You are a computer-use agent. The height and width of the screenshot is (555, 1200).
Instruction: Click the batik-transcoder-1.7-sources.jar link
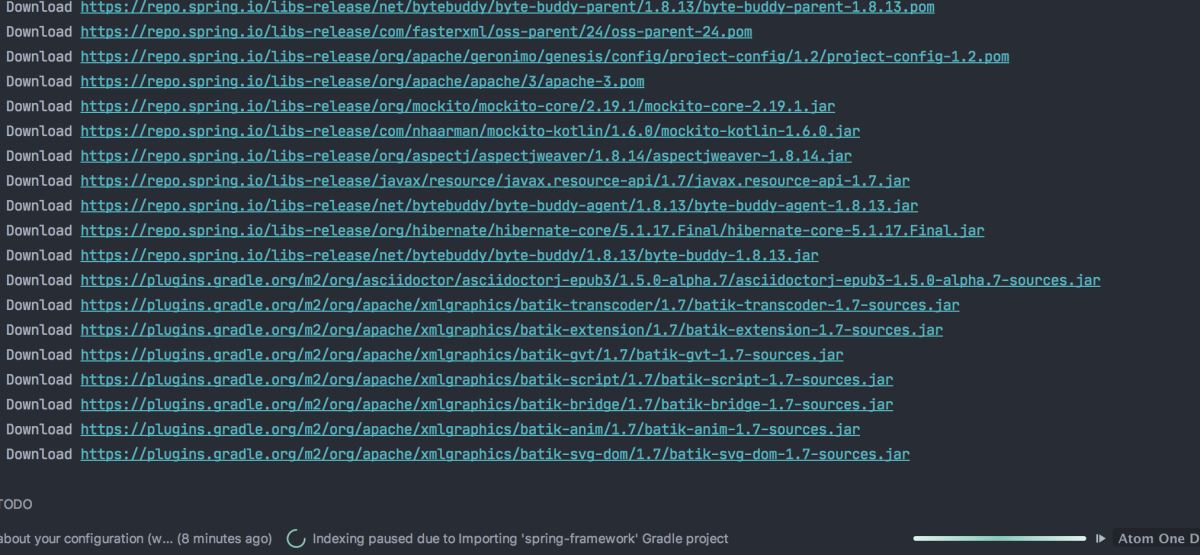[x=520, y=305]
